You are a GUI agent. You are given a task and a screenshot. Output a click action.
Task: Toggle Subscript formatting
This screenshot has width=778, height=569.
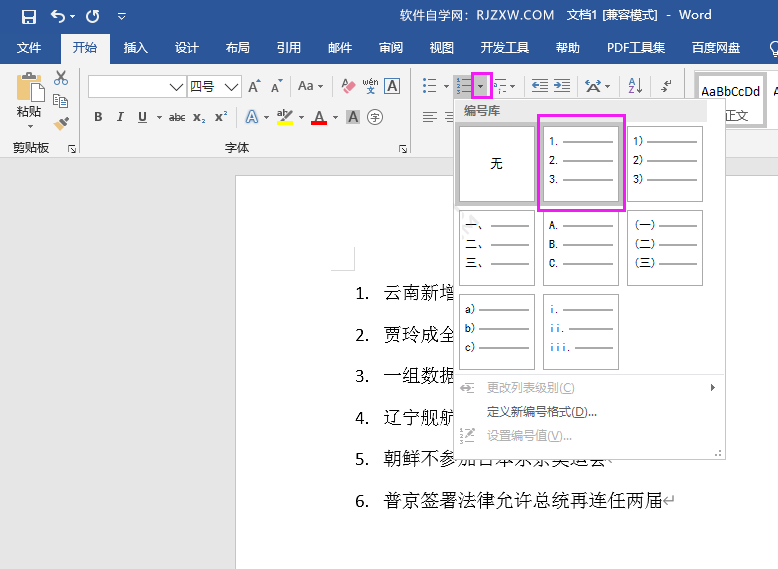(199, 118)
